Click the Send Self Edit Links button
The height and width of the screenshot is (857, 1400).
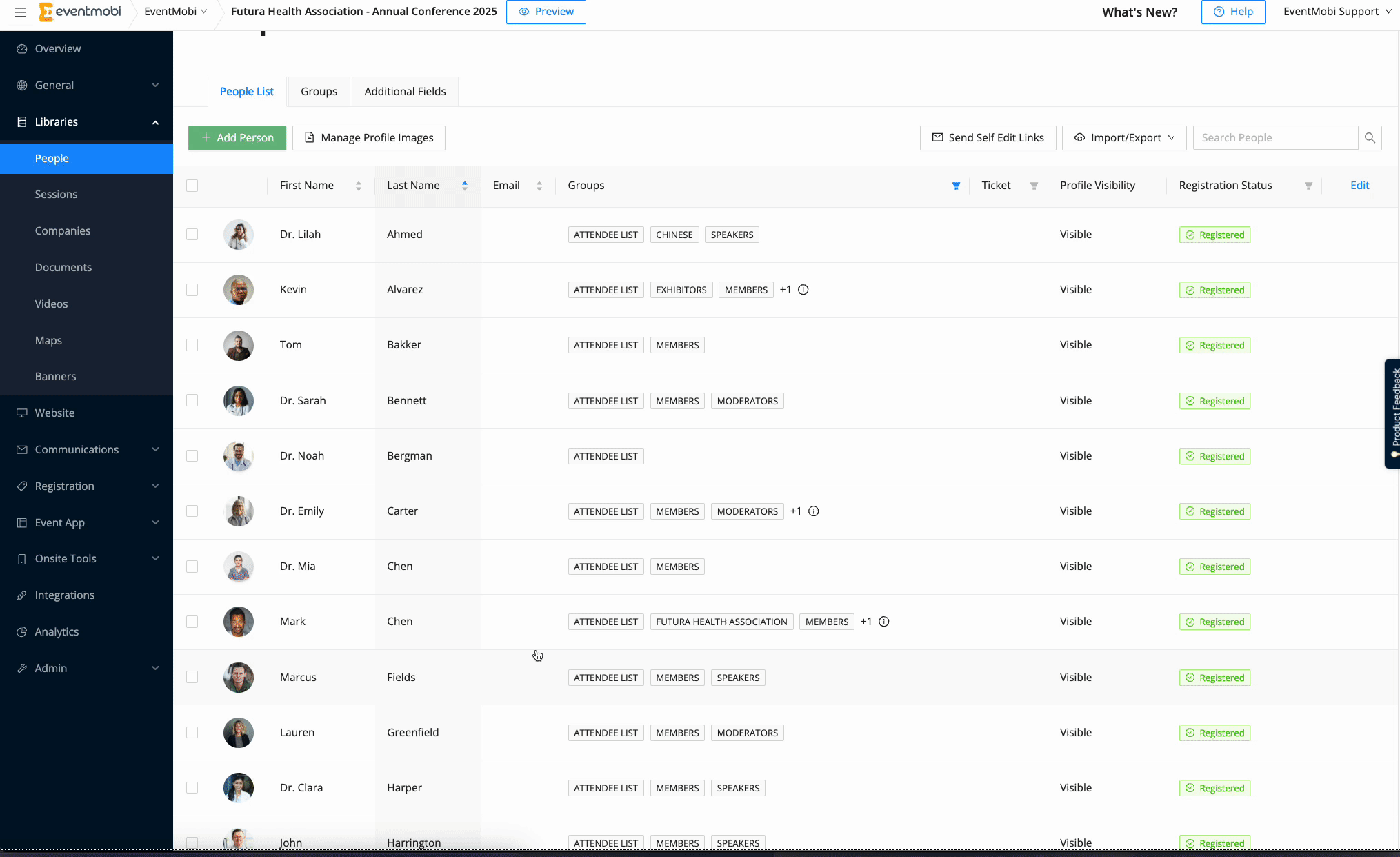988,138
